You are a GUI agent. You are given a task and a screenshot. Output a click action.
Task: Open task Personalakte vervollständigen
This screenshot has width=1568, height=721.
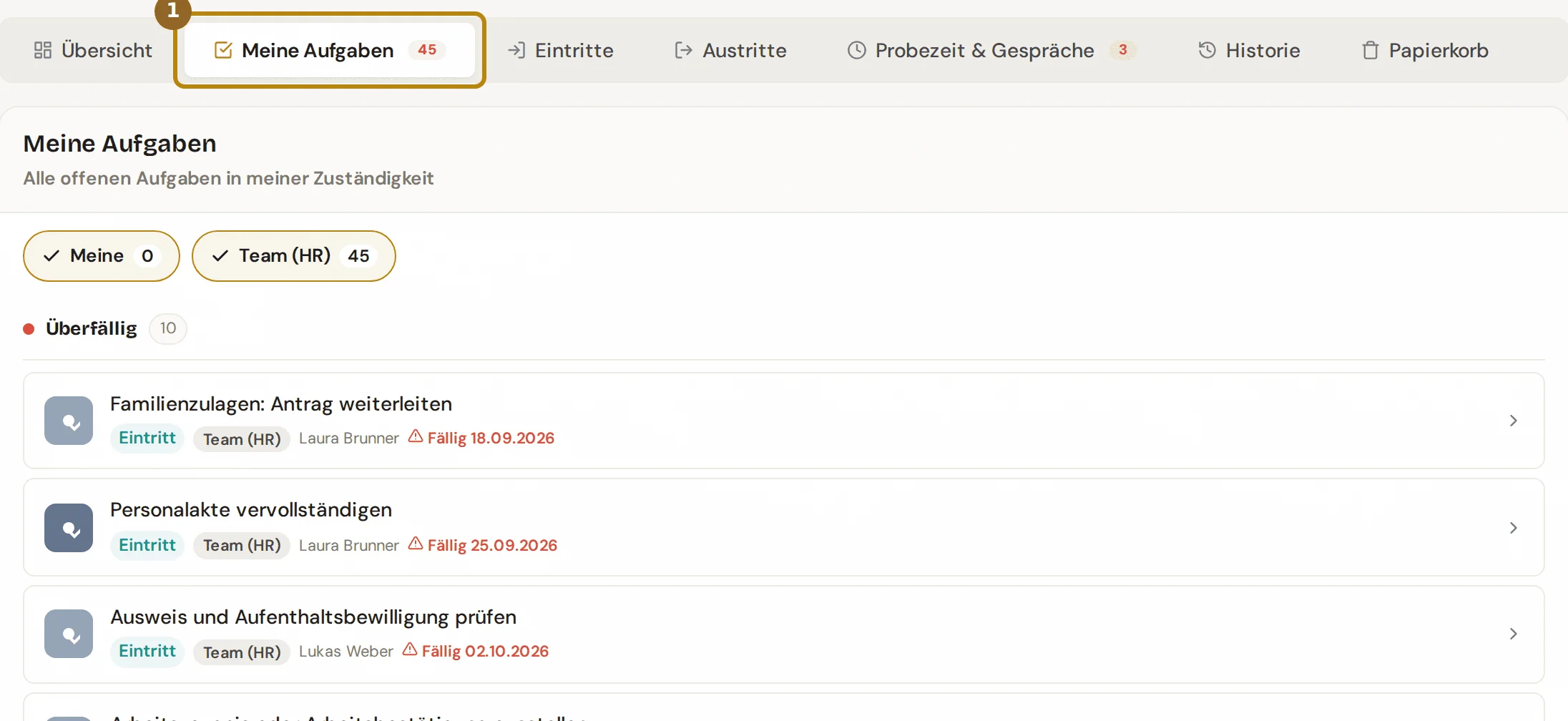click(x=784, y=528)
